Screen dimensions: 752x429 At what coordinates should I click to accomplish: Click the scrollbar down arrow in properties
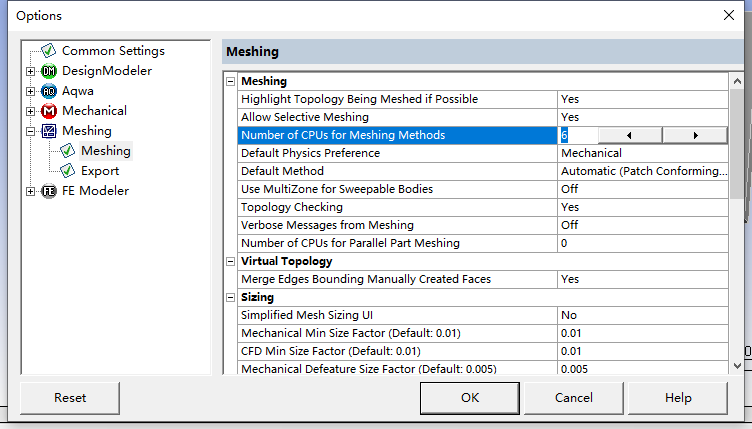pyautogui.click(x=738, y=366)
